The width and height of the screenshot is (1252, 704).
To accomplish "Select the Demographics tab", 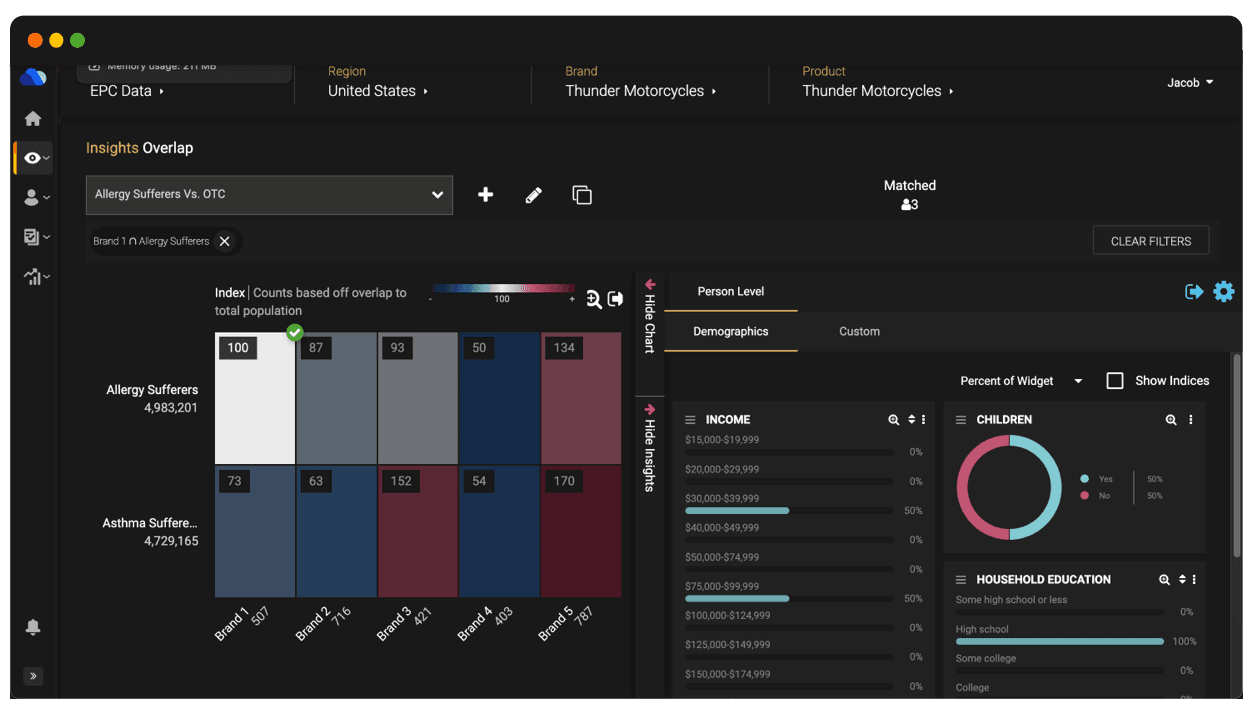I will (x=730, y=331).
